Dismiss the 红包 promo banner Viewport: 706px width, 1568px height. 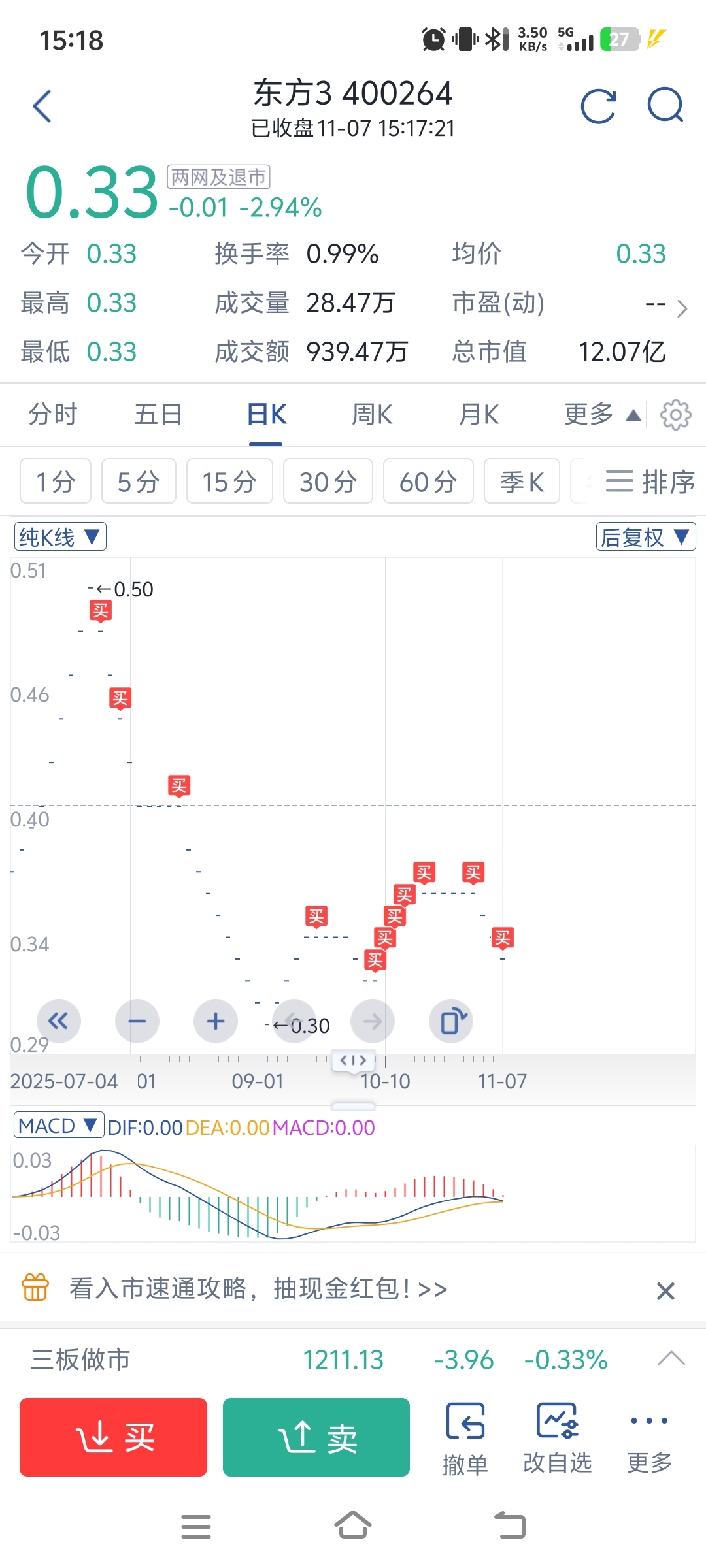[665, 1291]
